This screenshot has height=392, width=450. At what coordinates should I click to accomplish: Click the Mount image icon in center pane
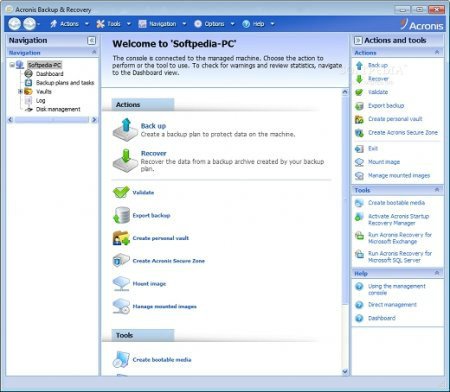click(x=121, y=283)
